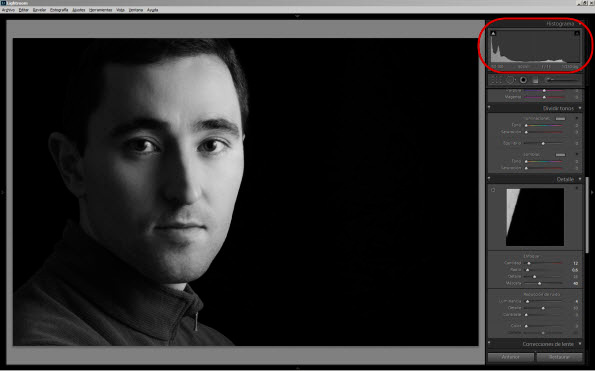The width and height of the screenshot is (595, 371).
Task: Click the Sombras Tono slider handle
Action: tap(526, 161)
